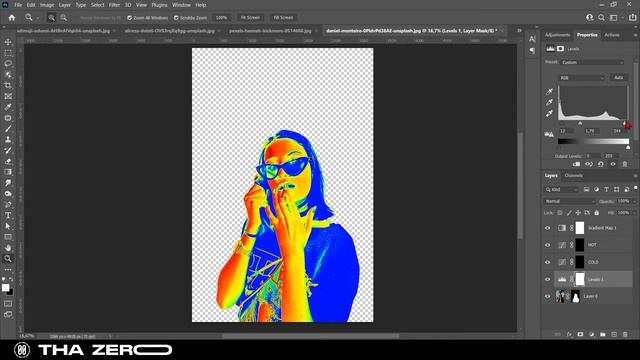The height and width of the screenshot is (360, 640).
Task: Hide the Layer 0 layer
Action: pos(548,297)
